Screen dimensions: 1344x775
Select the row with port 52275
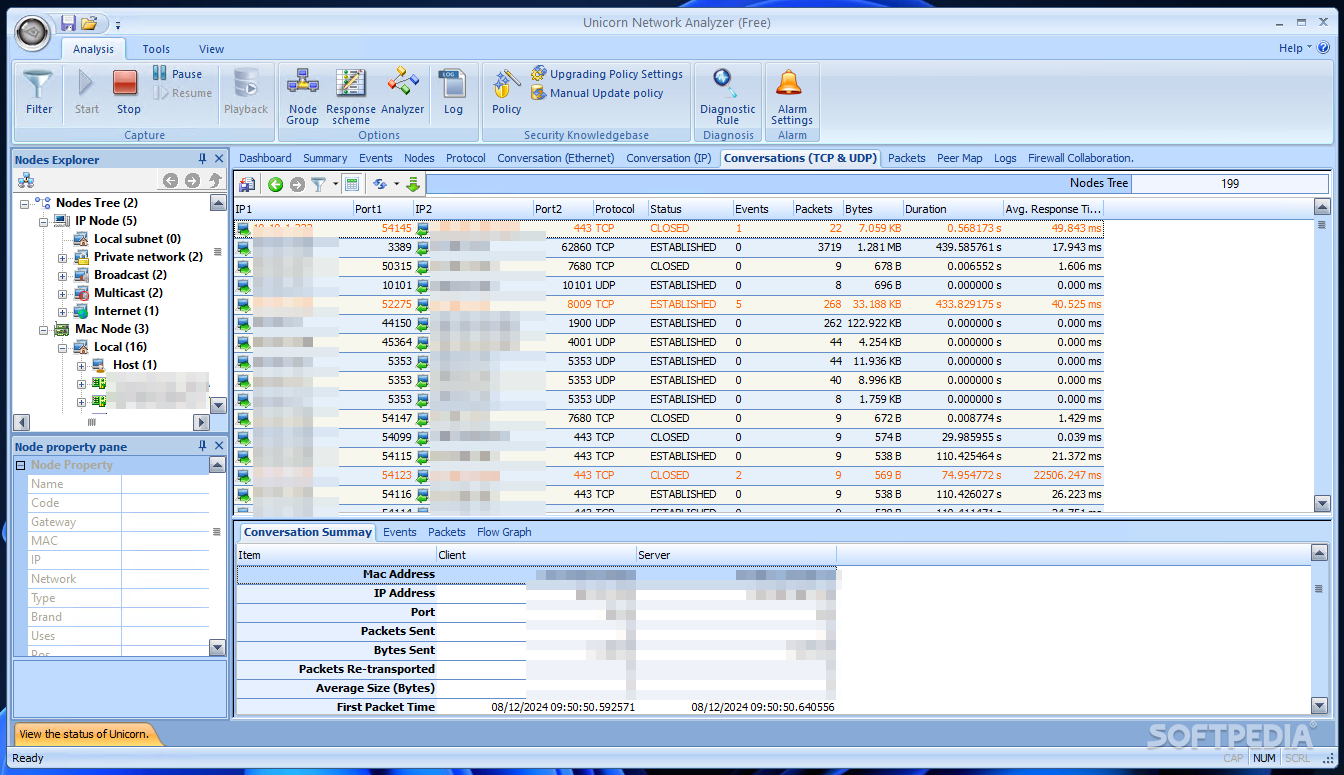[x=669, y=304]
